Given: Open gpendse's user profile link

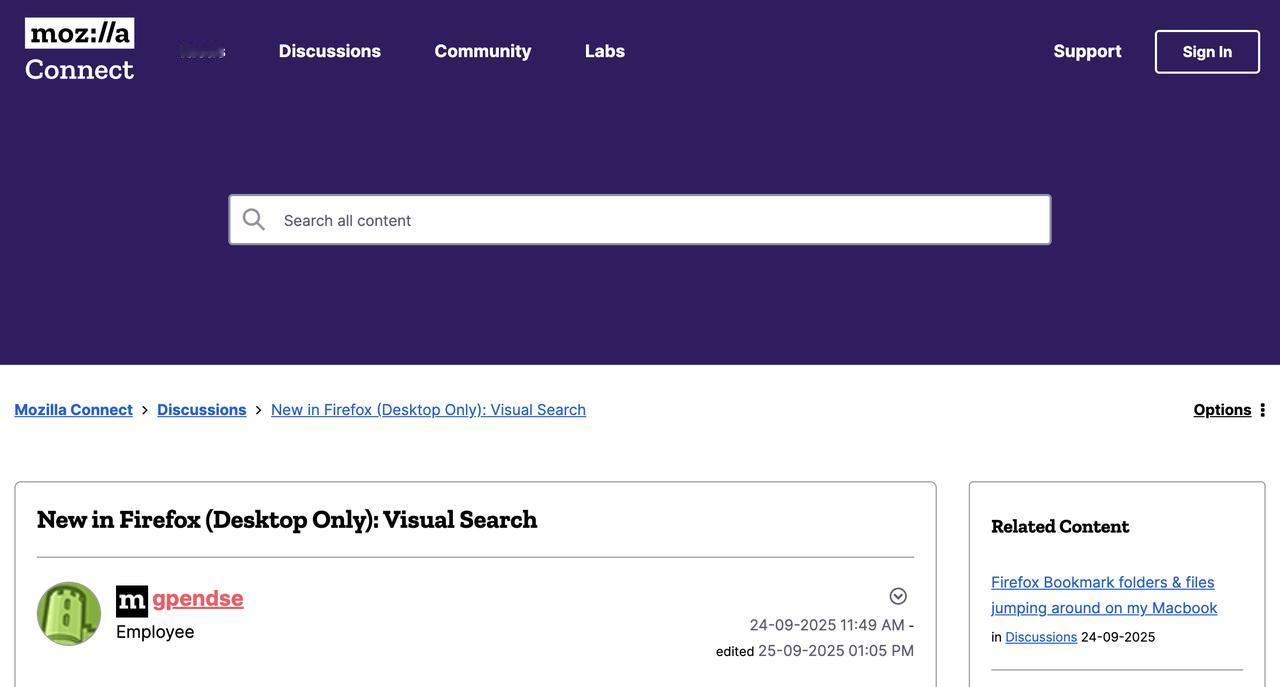Looking at the screenshot, I should click(198, 598).
